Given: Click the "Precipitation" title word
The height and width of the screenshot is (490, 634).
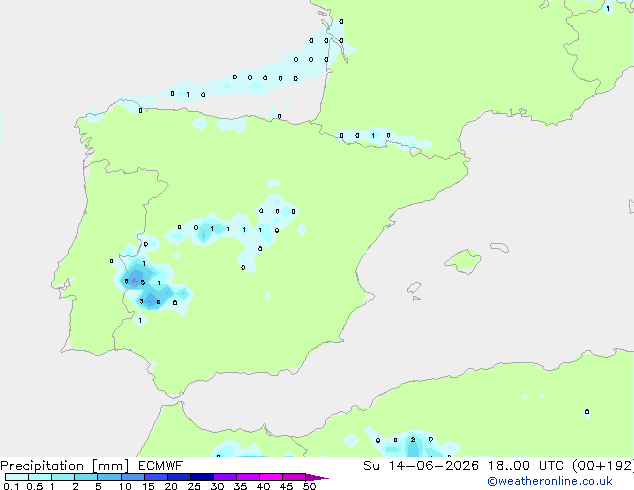Looking at the screenshot, I should point(42,466).
